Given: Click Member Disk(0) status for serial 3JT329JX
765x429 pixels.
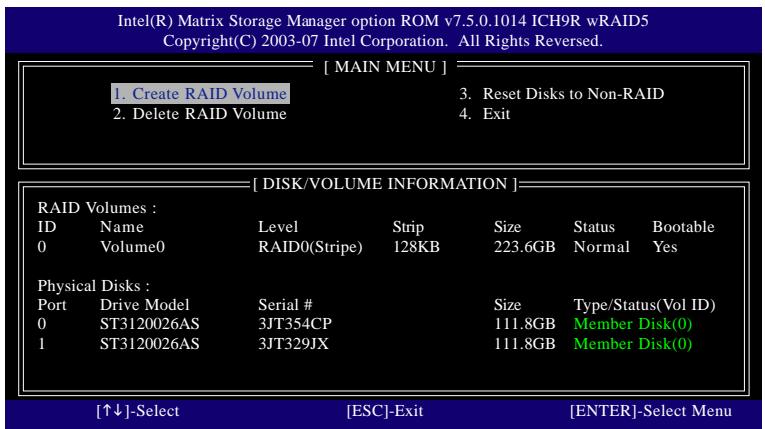Looking at the screenshot, I should point(633,344).
